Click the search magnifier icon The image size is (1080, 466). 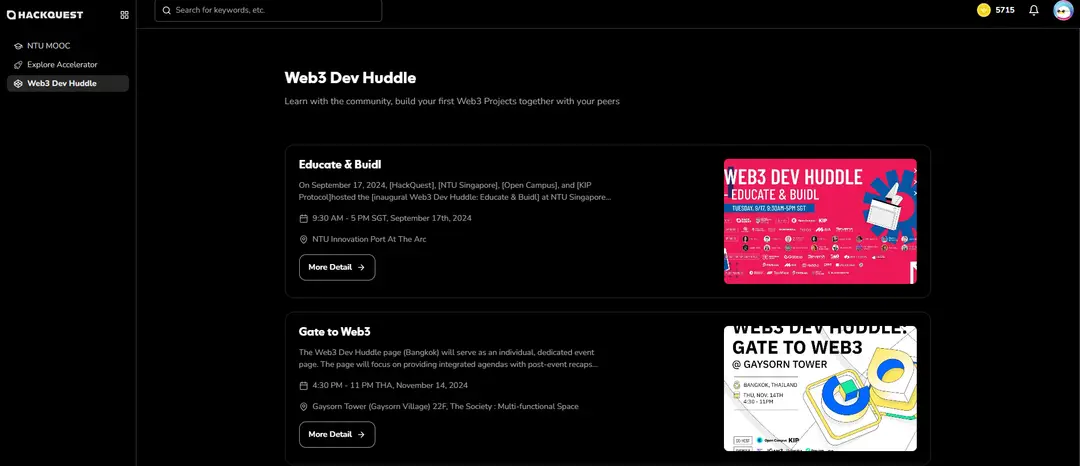pos(167,10)
